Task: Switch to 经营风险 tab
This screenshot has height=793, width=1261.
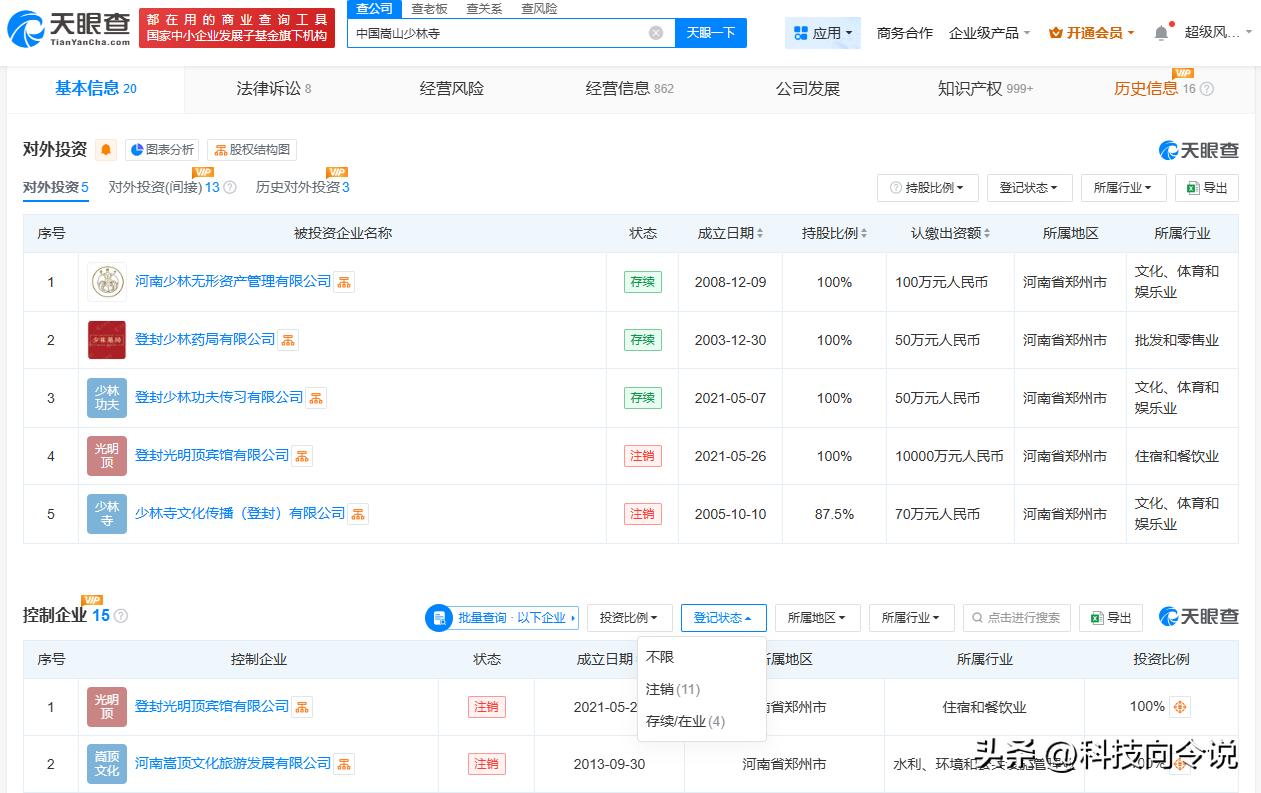Action: (x=451, y=89)
